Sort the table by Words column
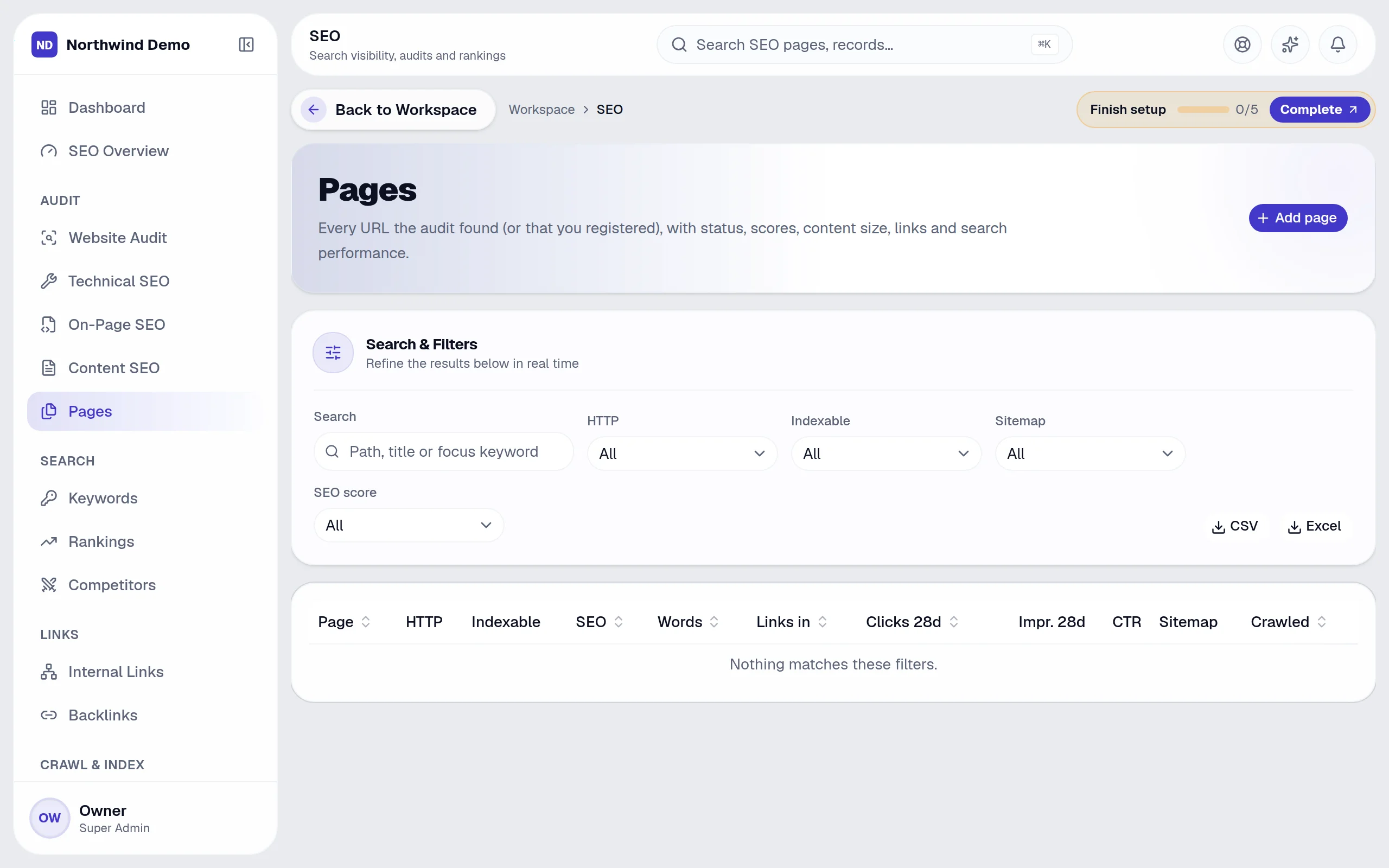The width and height of the screenshot is (1389, 868). (x=687, y=622)
